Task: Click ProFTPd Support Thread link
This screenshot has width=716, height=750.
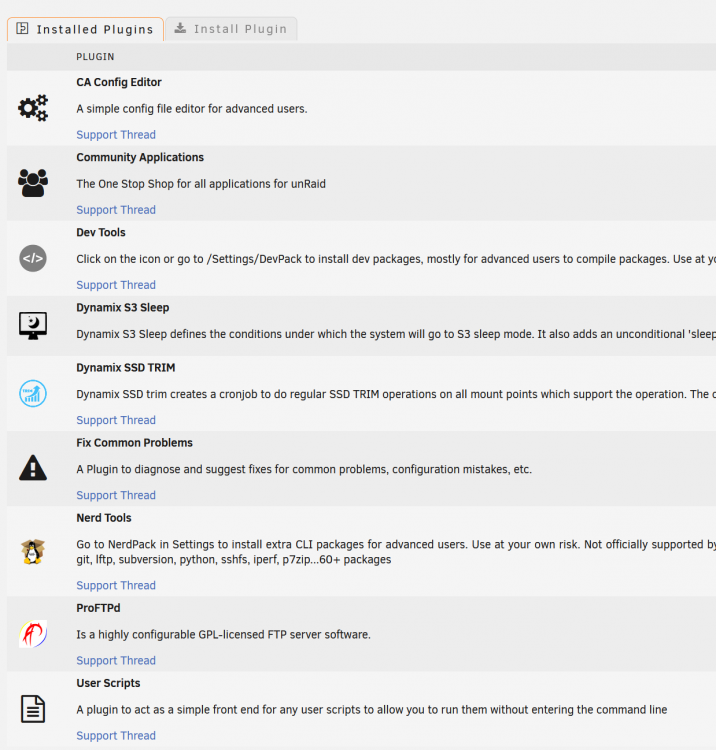Action: [116, 661]
